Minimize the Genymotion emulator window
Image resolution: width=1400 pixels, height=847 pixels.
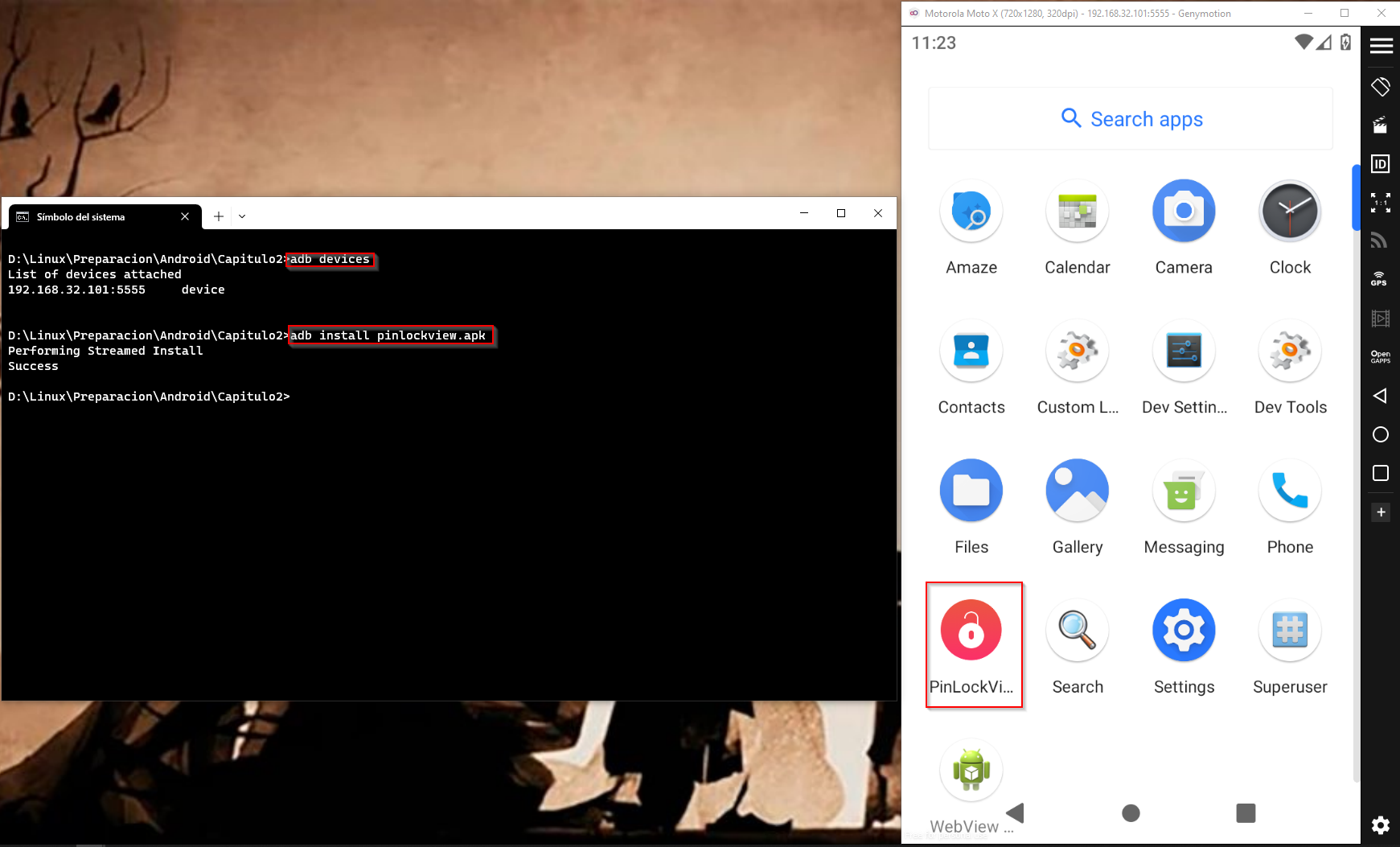pos(1308,13)
